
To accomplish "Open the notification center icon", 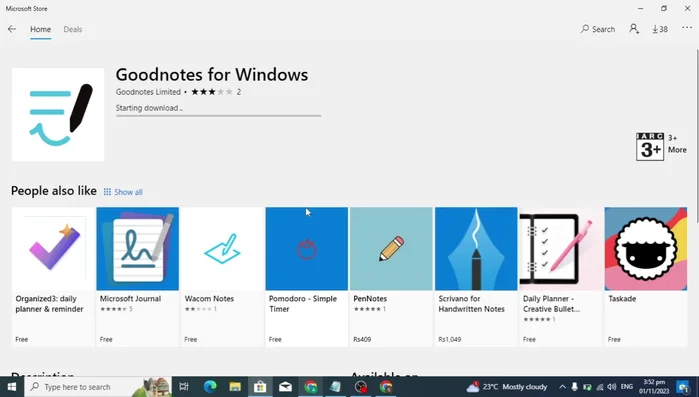I will click(683, 387).
